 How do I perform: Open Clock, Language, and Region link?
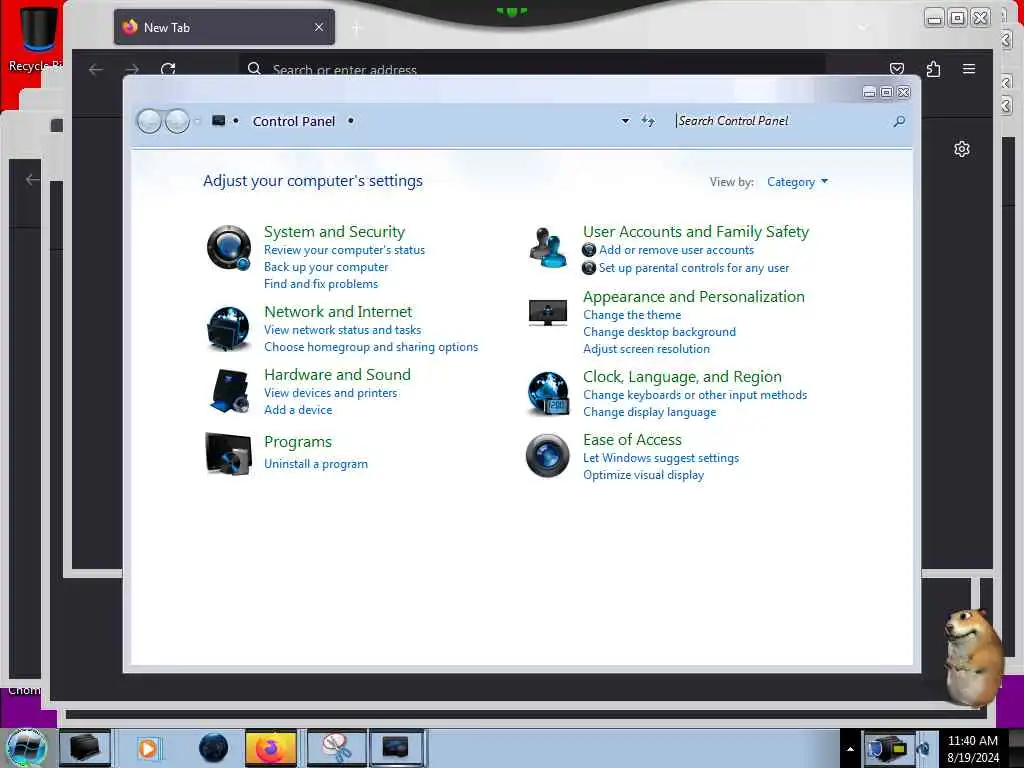[x=682, y=377]
